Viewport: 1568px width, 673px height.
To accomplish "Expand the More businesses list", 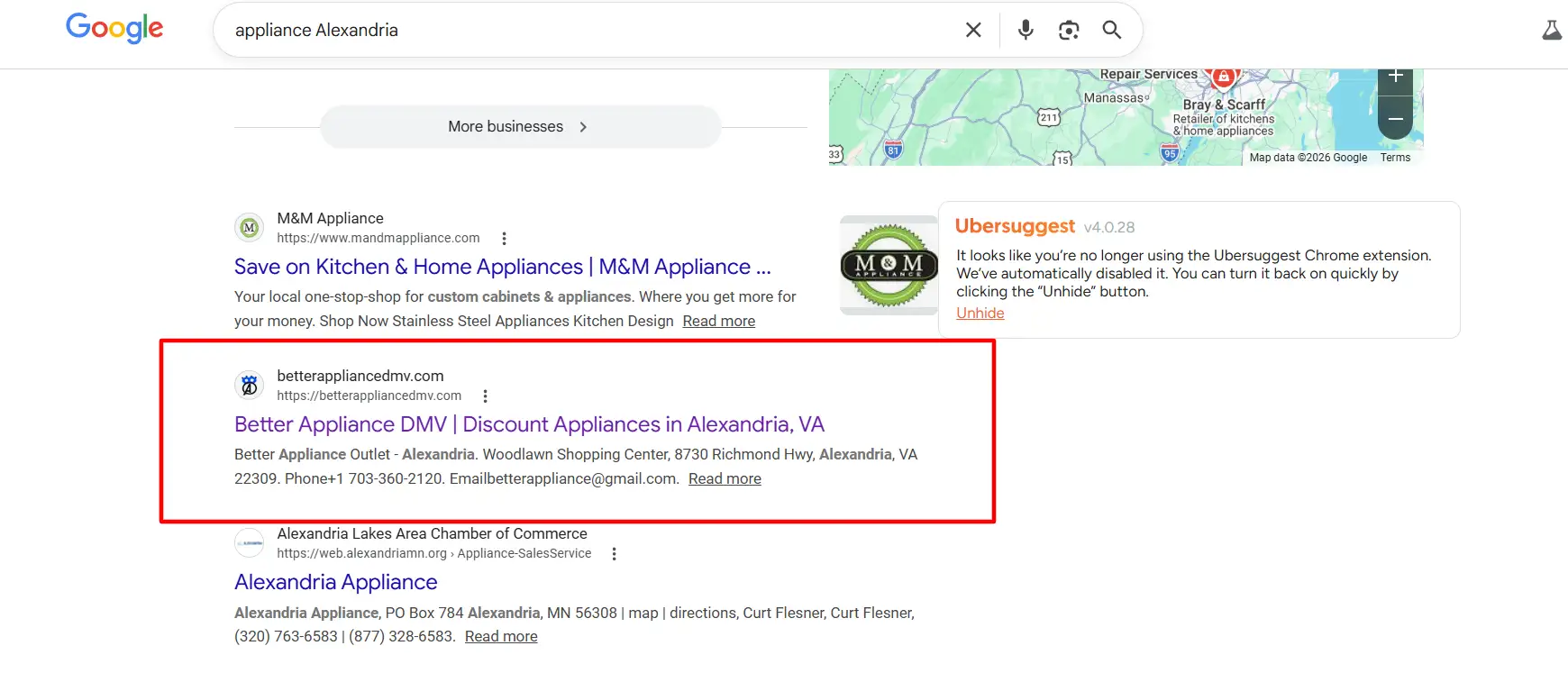I will tap(520, 127).
